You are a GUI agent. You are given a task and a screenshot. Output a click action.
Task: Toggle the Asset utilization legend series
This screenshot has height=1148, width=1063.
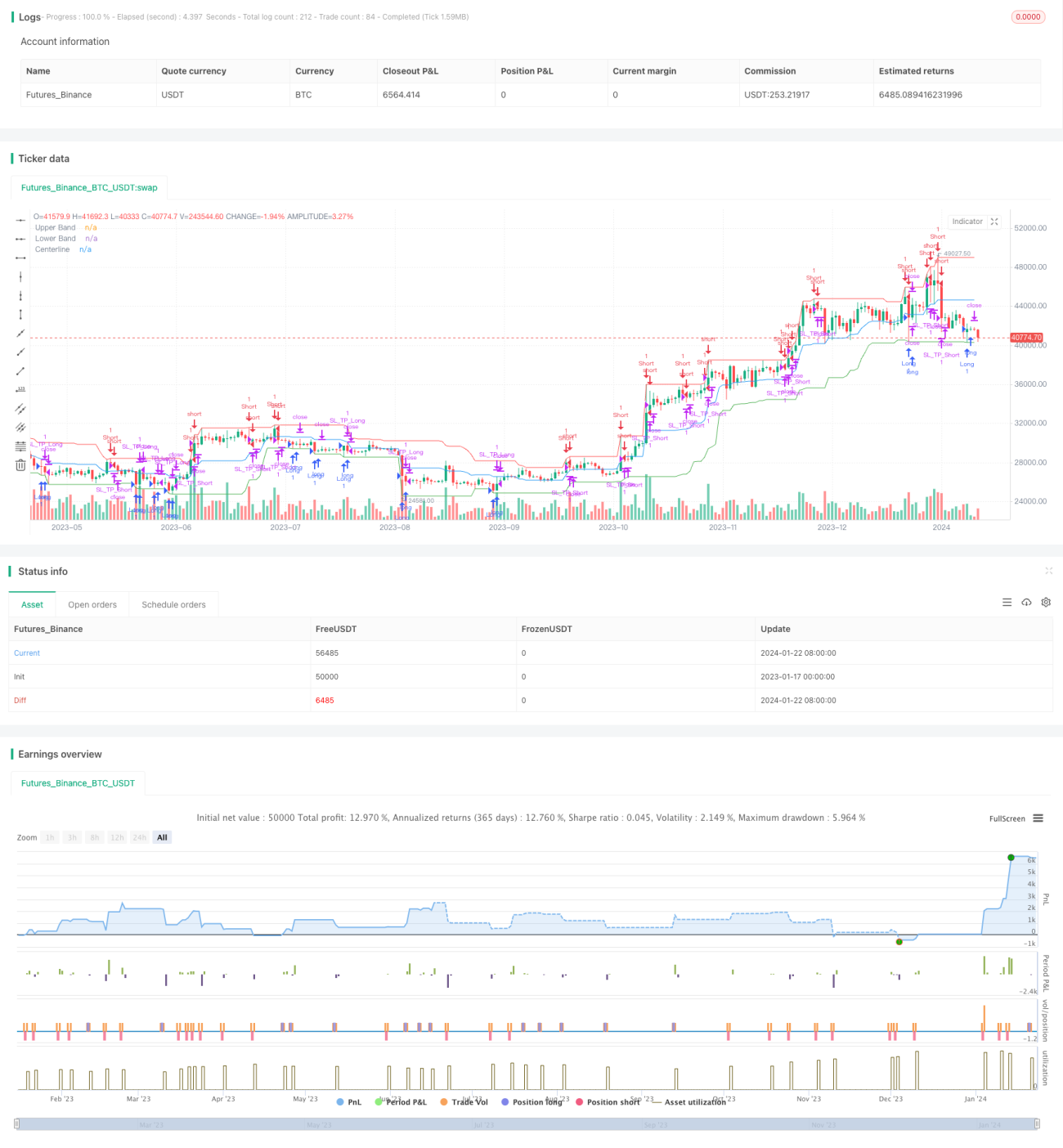pos(689,1102)
